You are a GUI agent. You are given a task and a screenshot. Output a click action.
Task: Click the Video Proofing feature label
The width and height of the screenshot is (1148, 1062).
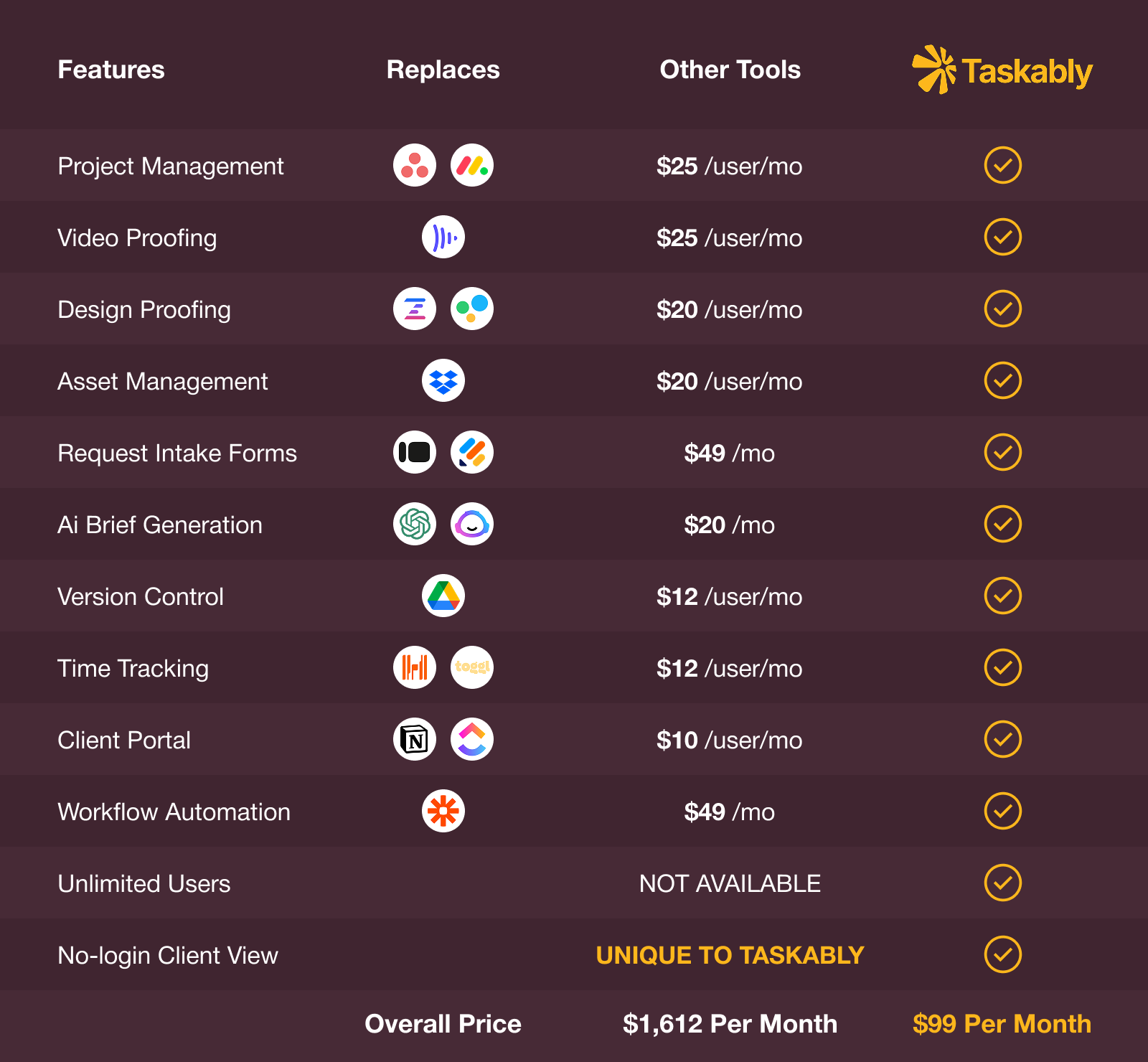point(137,238)
